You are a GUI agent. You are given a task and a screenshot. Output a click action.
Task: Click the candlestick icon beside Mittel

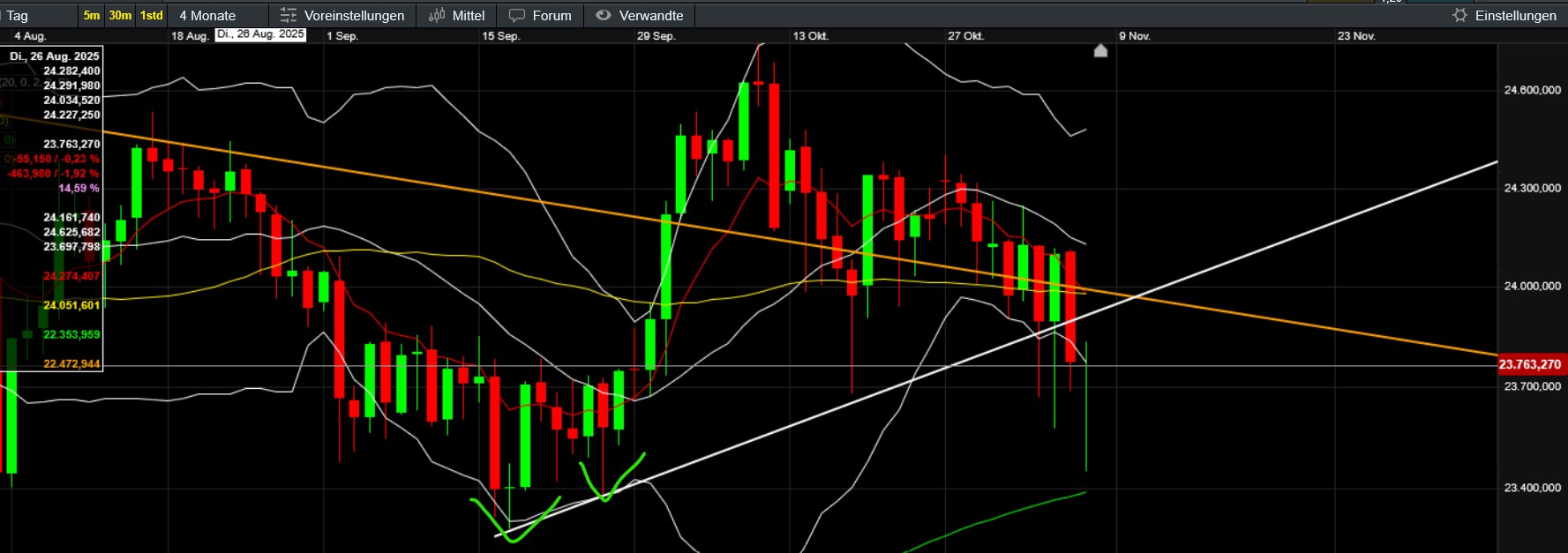point(437,16)
